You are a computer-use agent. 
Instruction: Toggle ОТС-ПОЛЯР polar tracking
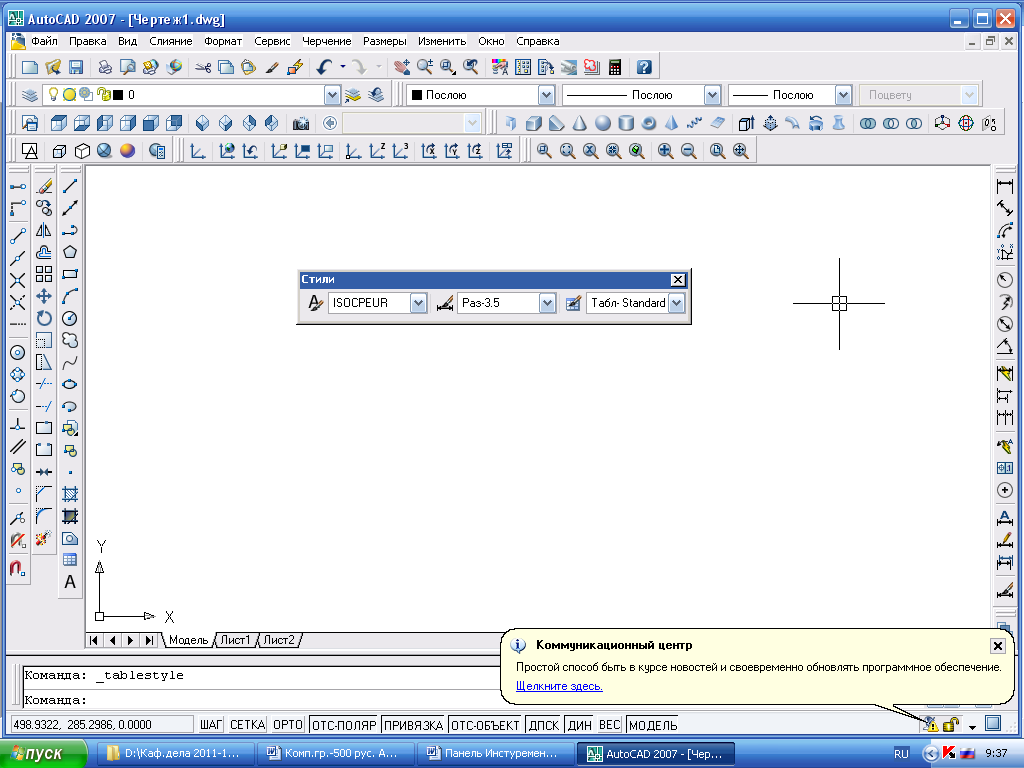pyautogui.click(x=344, y=724)
